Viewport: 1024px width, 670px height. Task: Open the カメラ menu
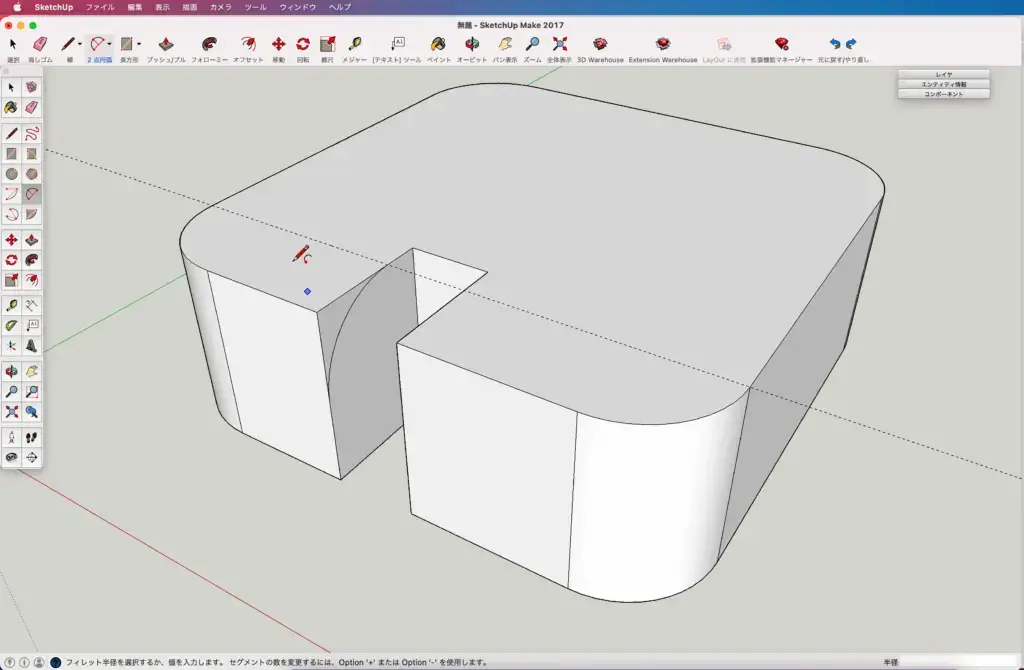(221, 7)
